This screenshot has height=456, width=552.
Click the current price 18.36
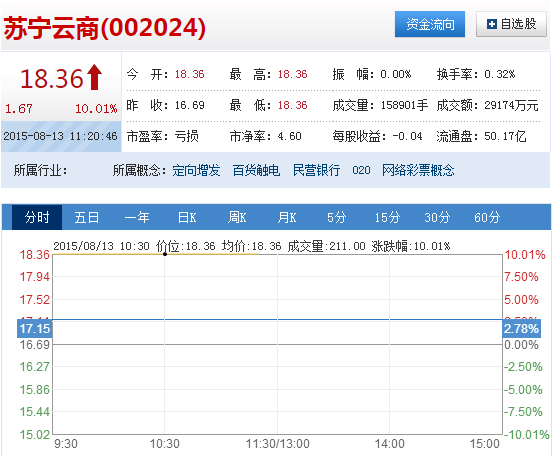pos(51,78)
